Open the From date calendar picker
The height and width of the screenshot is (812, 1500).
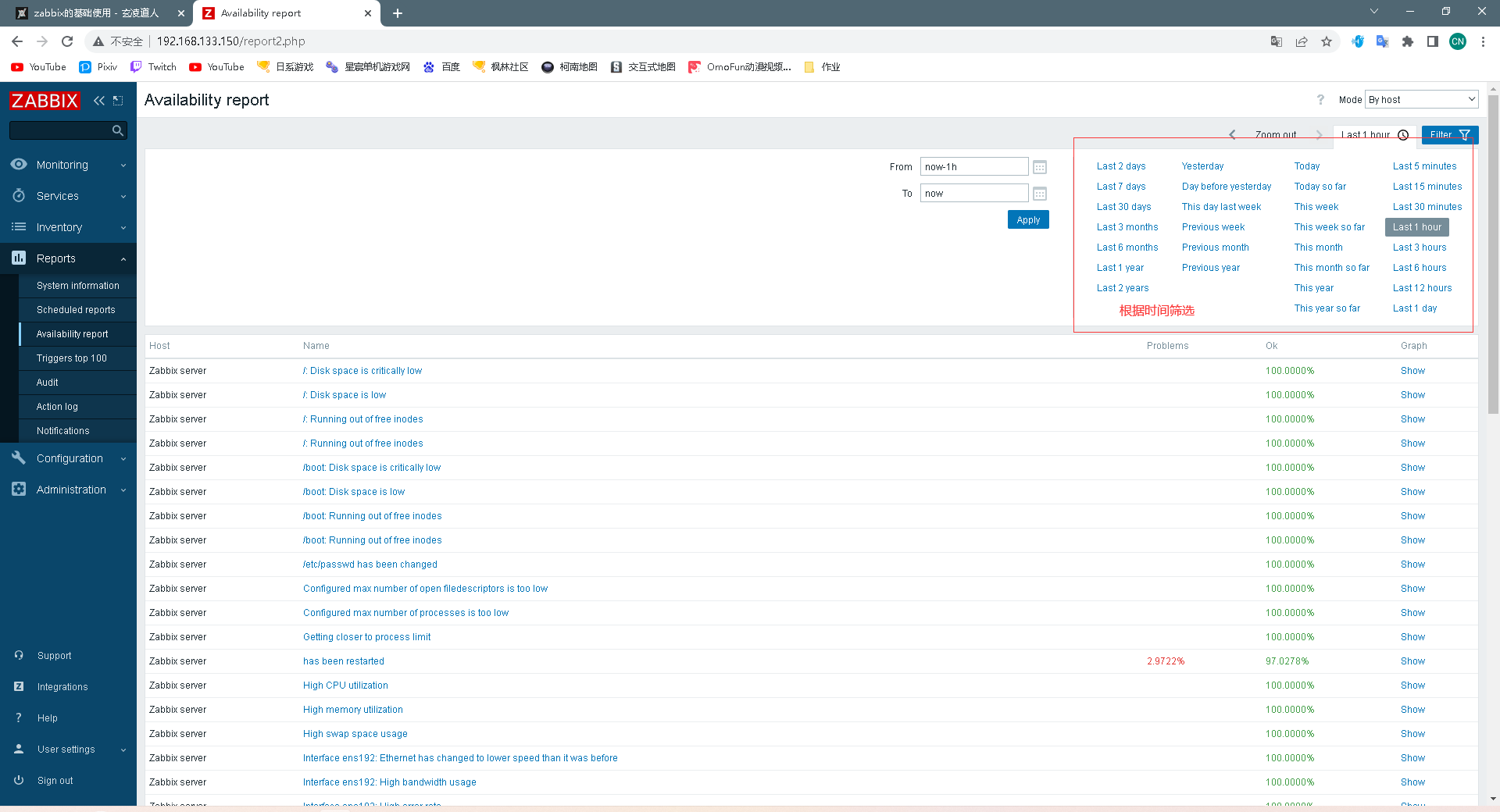(x=1040, y=167)
